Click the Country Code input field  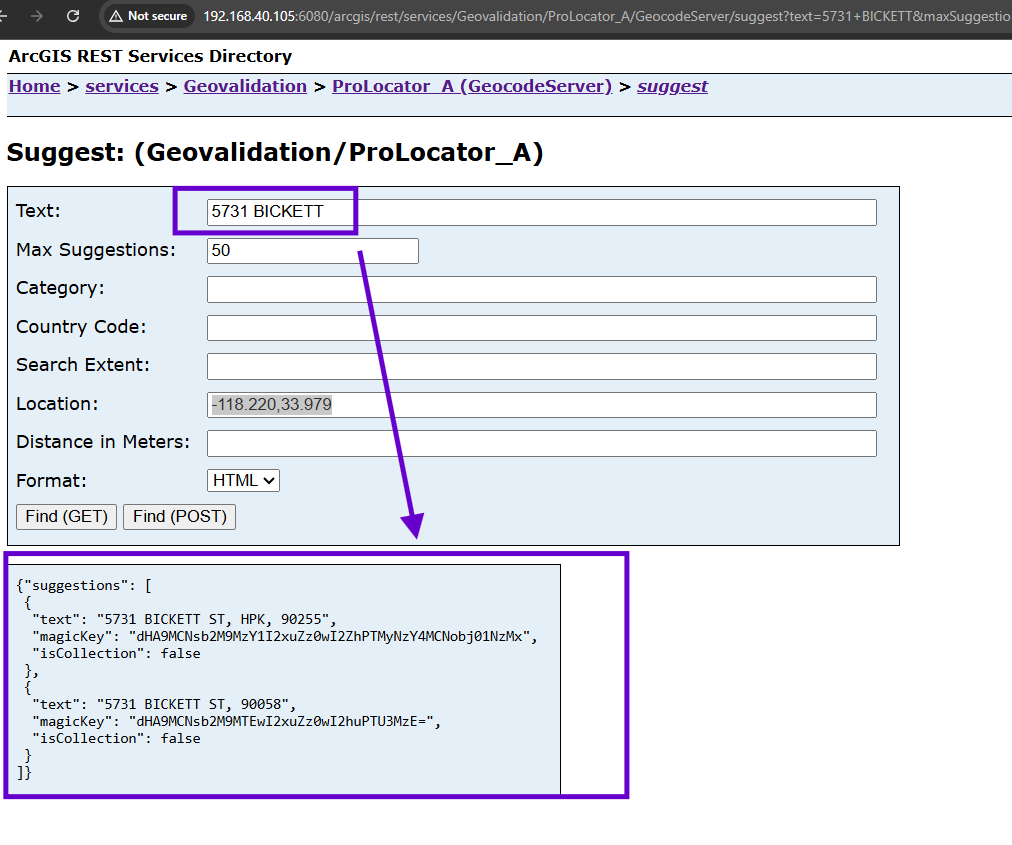point(541,327)
